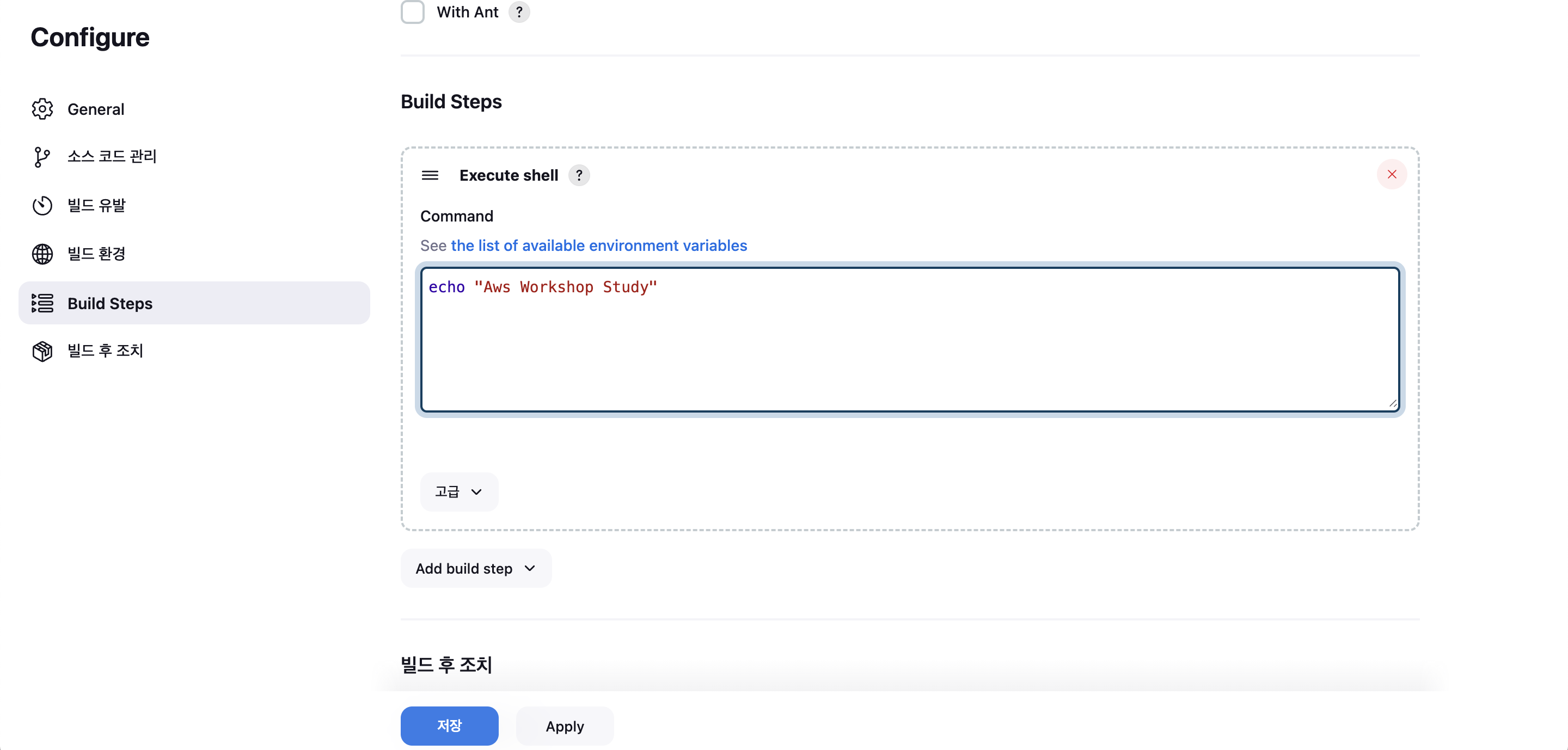Go to 빌드 후 조치 section
Image resolution: width=1568 pixels, height=750 pixels.
point(194,351)
